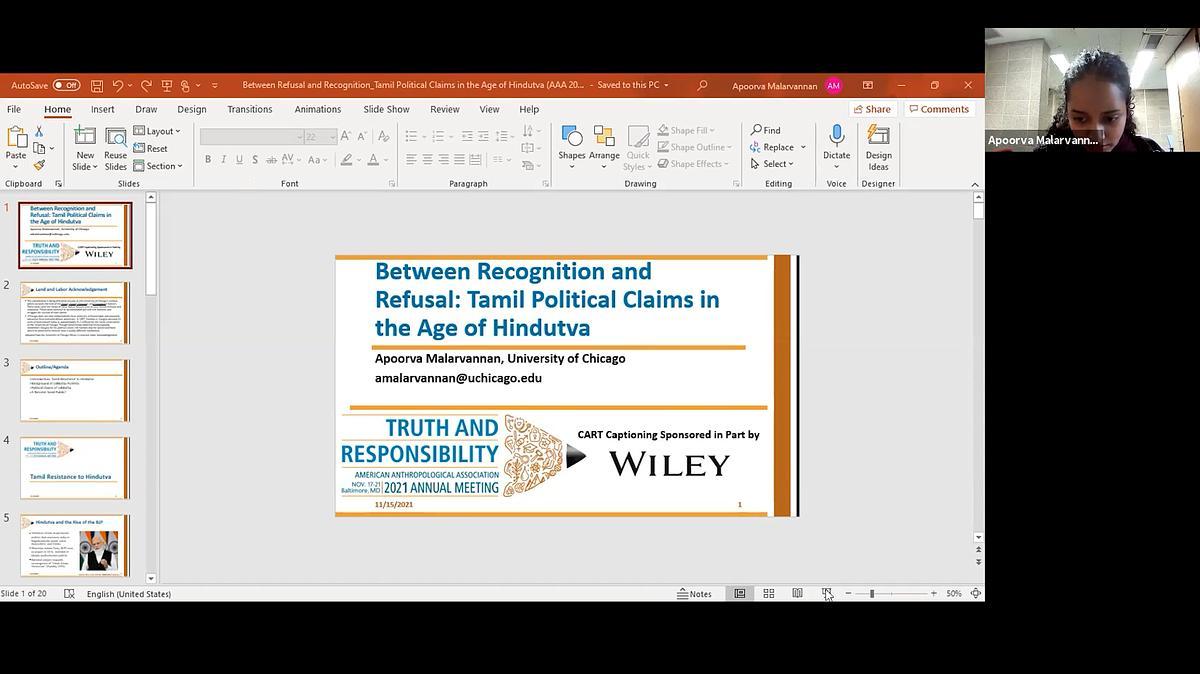
Task: Switch to Reading View icon
Action: pyautogui.click(x=797, y=594)
